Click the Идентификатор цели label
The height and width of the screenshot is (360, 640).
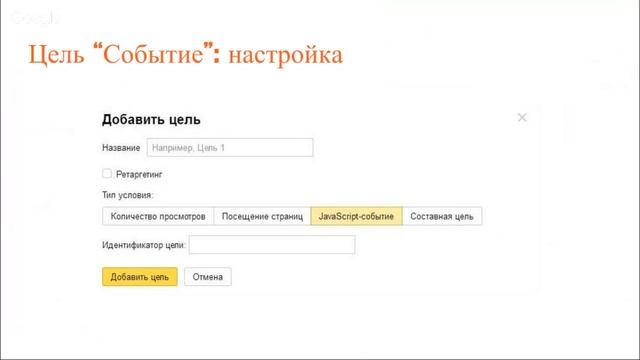click(144, 245)
